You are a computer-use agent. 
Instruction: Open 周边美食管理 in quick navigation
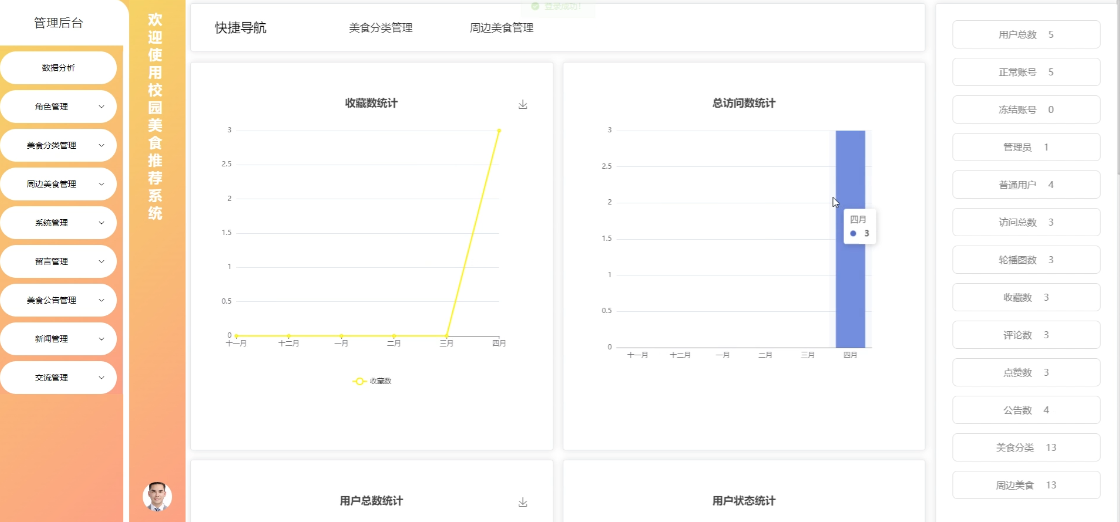tap(501, 29)
